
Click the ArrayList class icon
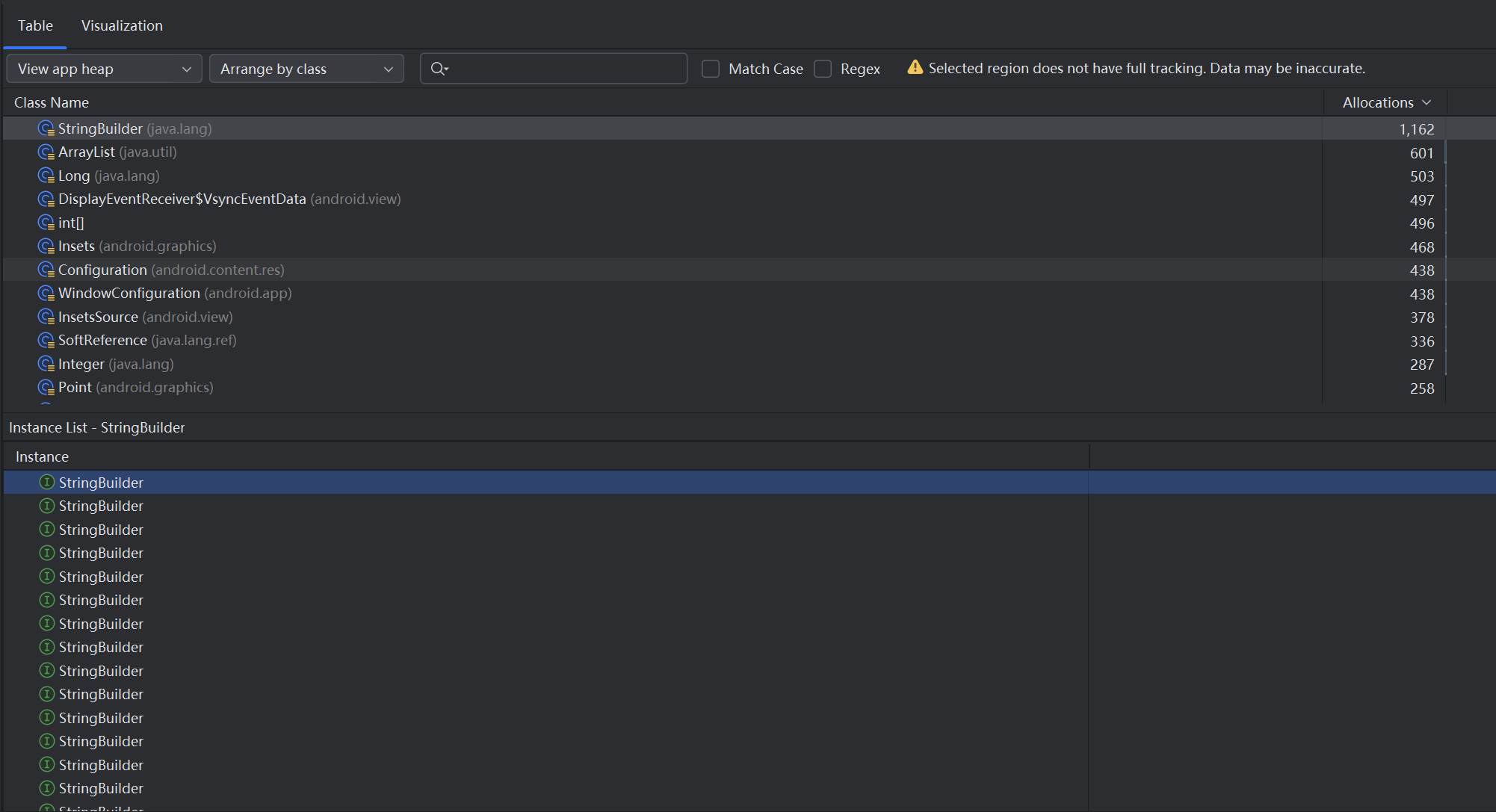tap(46, 152)
